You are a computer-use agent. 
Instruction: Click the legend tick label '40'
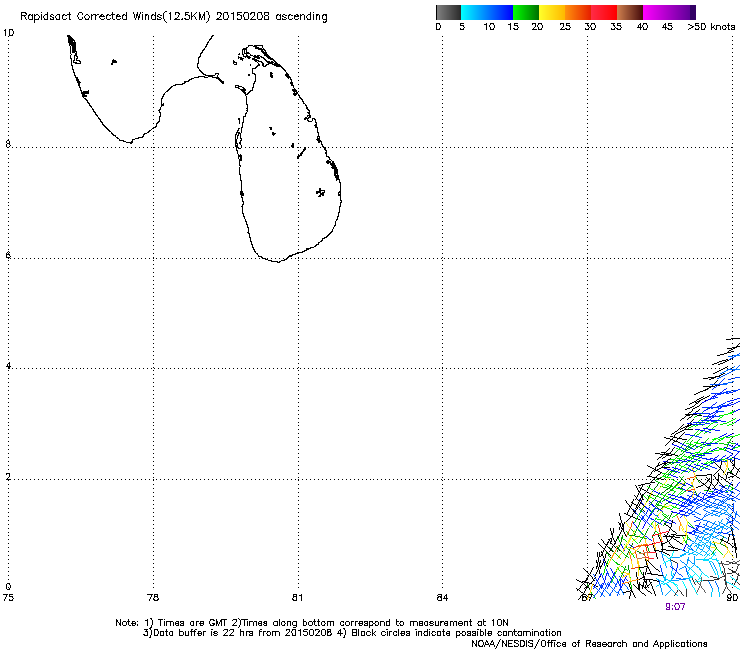click(x=642, y=27)
